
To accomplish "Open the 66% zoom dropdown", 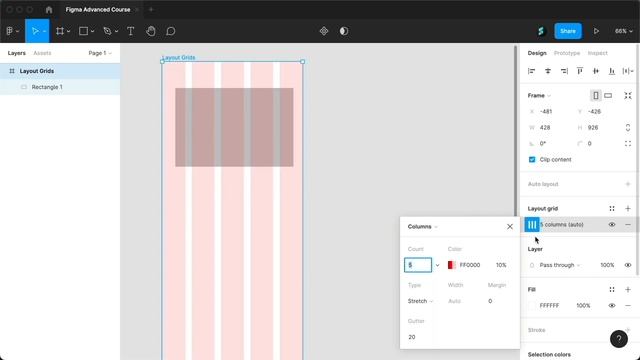I will click(624, 31).
